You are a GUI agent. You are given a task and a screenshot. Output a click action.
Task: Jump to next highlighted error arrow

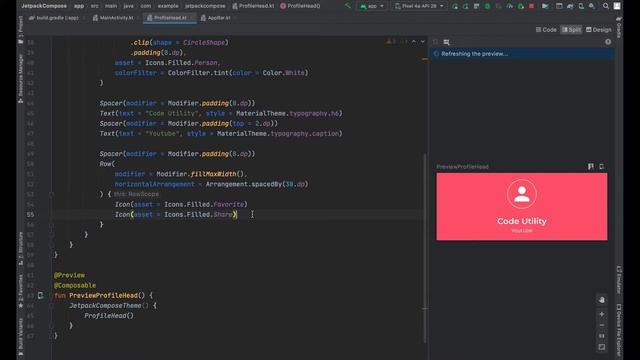pyautogui.click(x=422, y=42)
